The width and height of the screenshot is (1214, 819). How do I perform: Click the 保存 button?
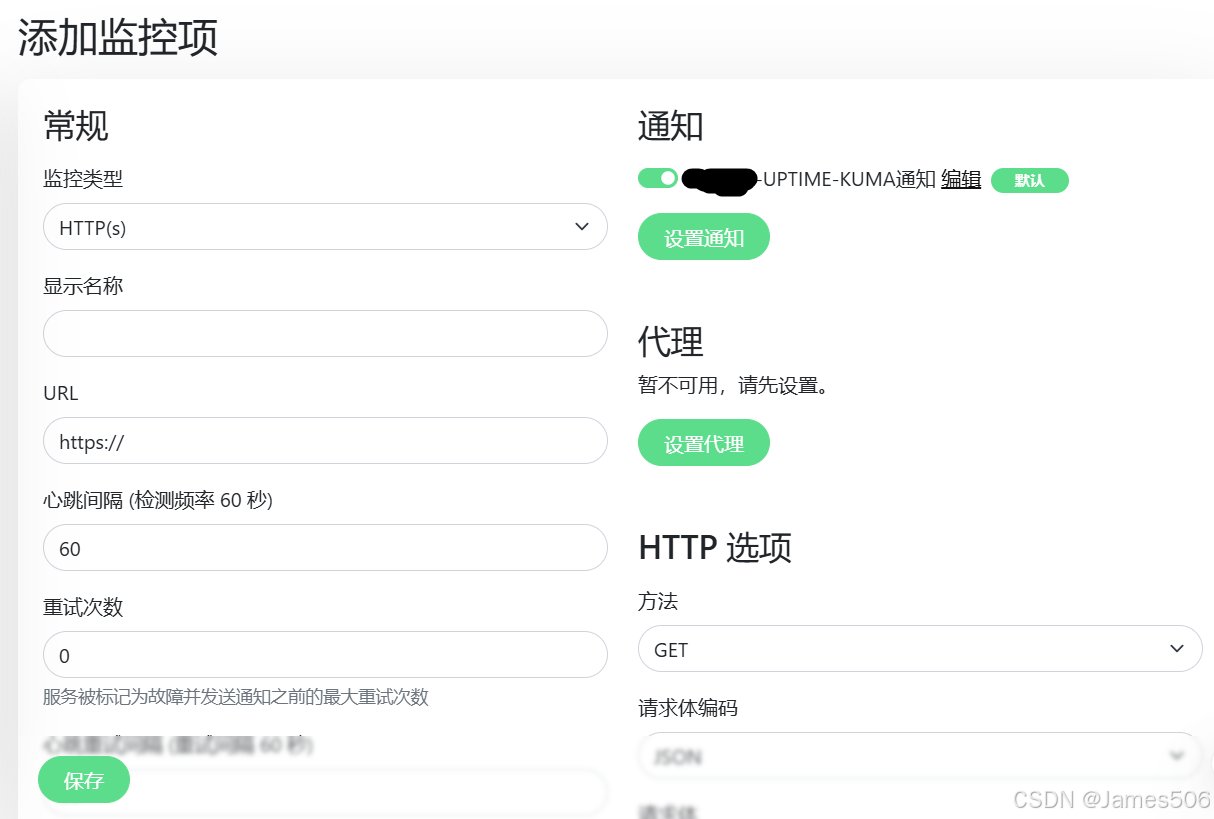click(x=84, y=780)
